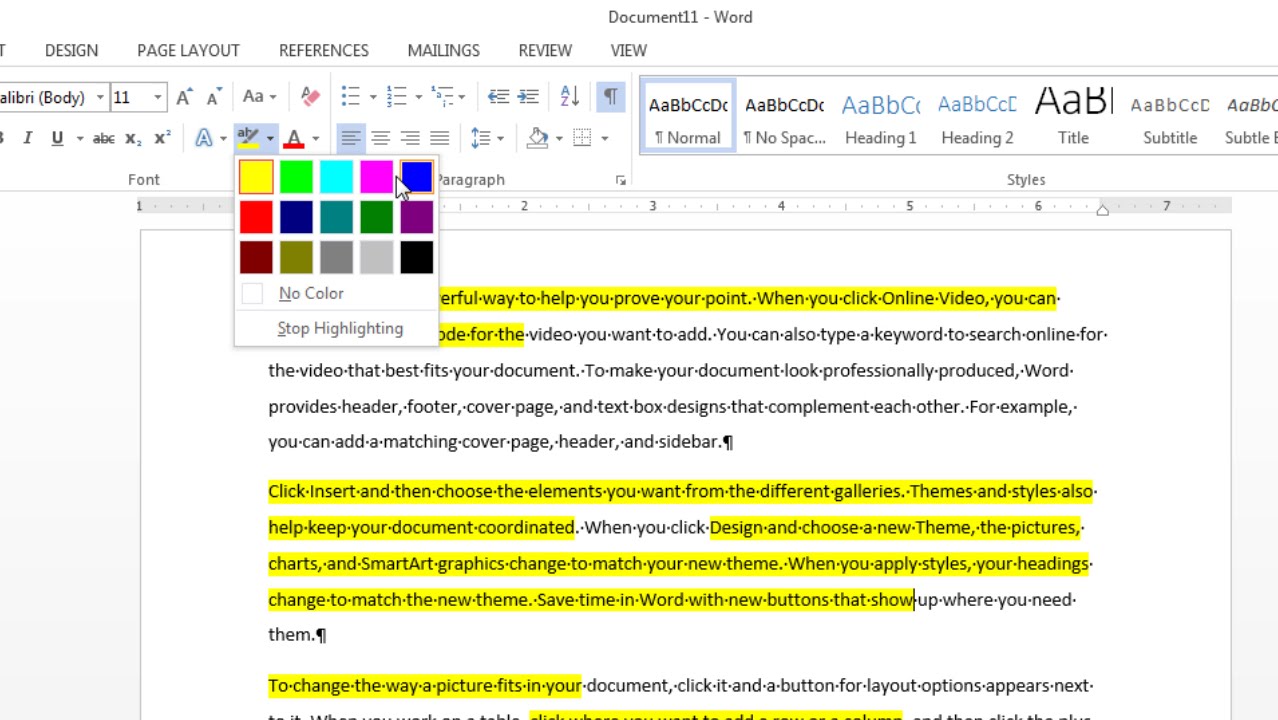This screenshot has height=720, width=1278.
Task: Apply numbered list formatting
Action: (x=396, y=97)
